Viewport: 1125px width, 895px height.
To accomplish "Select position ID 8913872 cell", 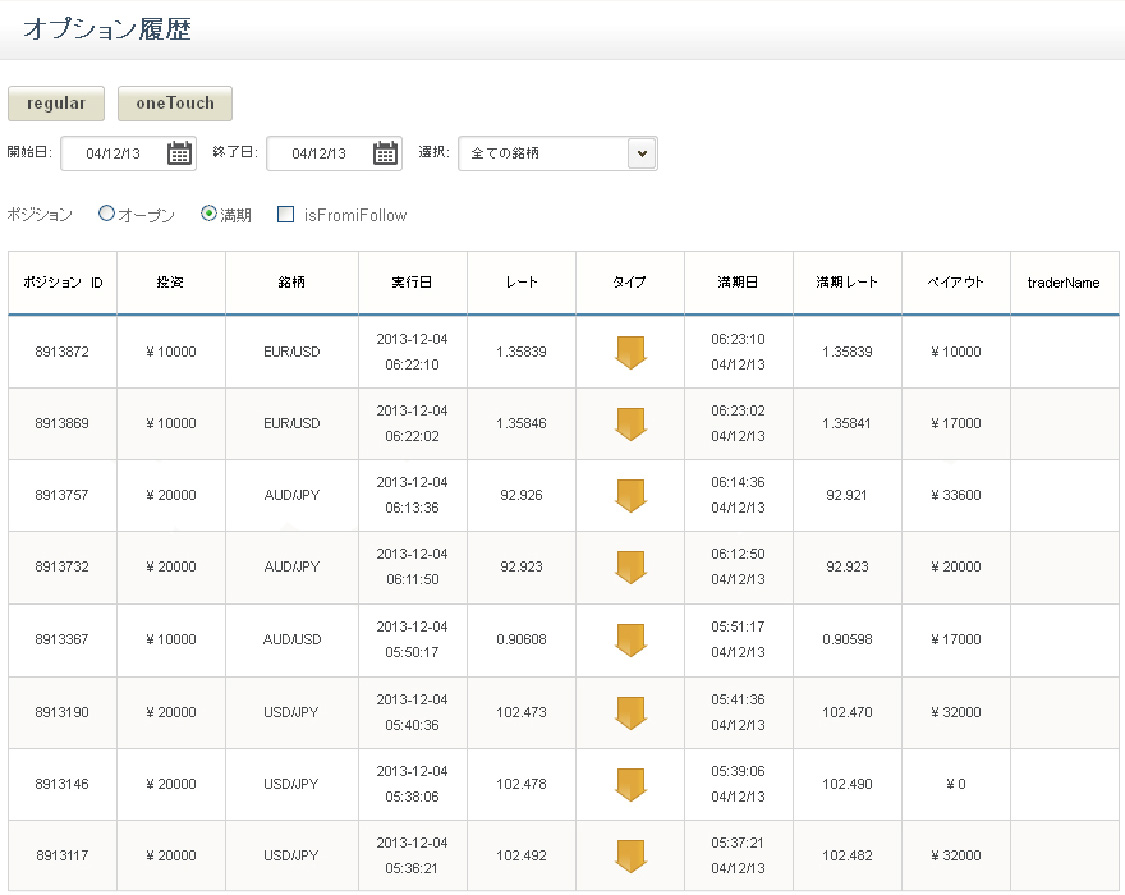I will 62,352.
